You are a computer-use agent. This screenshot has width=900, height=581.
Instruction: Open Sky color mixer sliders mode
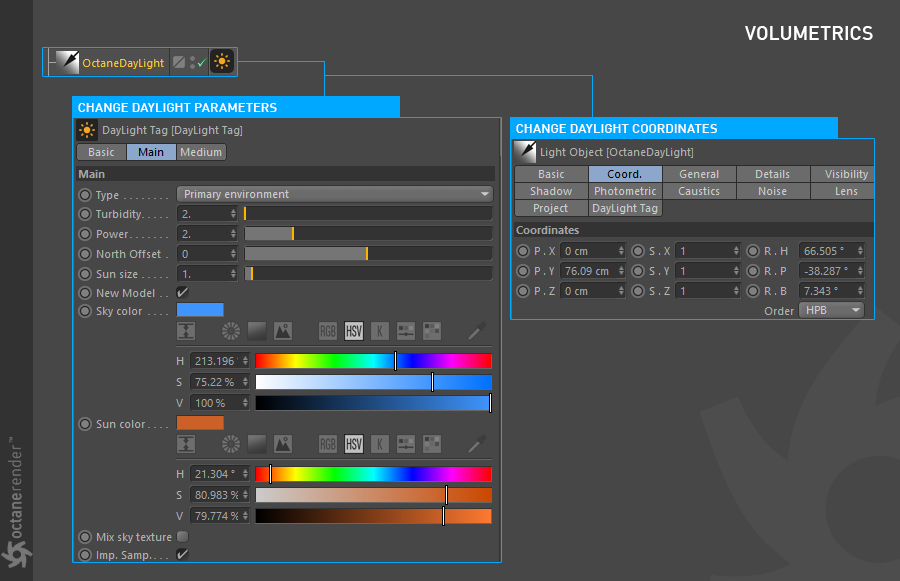pyautogui.click(x=406, y=331)
